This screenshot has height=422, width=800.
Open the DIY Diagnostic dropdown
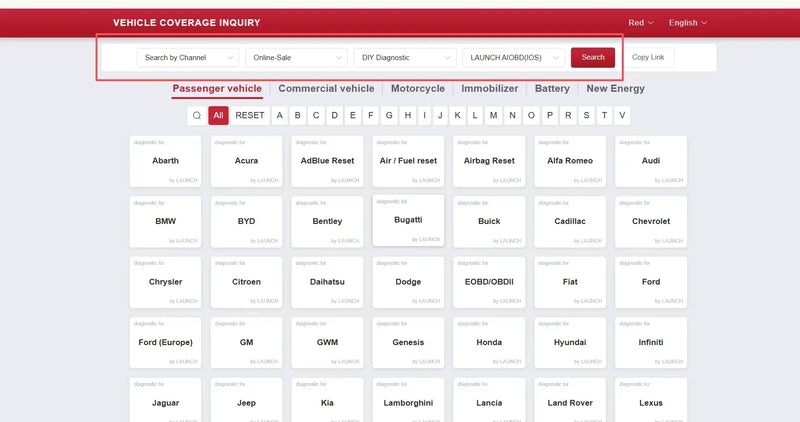click(x=405, y=58)
